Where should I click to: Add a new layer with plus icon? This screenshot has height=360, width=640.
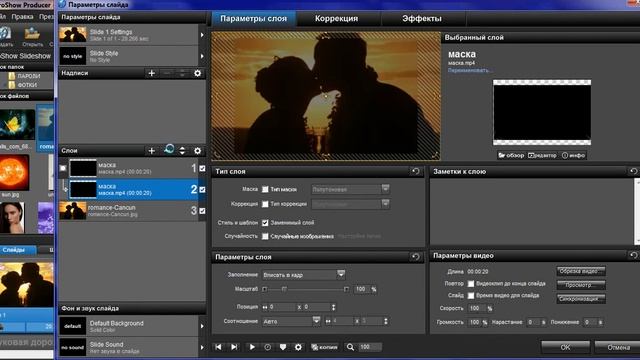point(151,151)
